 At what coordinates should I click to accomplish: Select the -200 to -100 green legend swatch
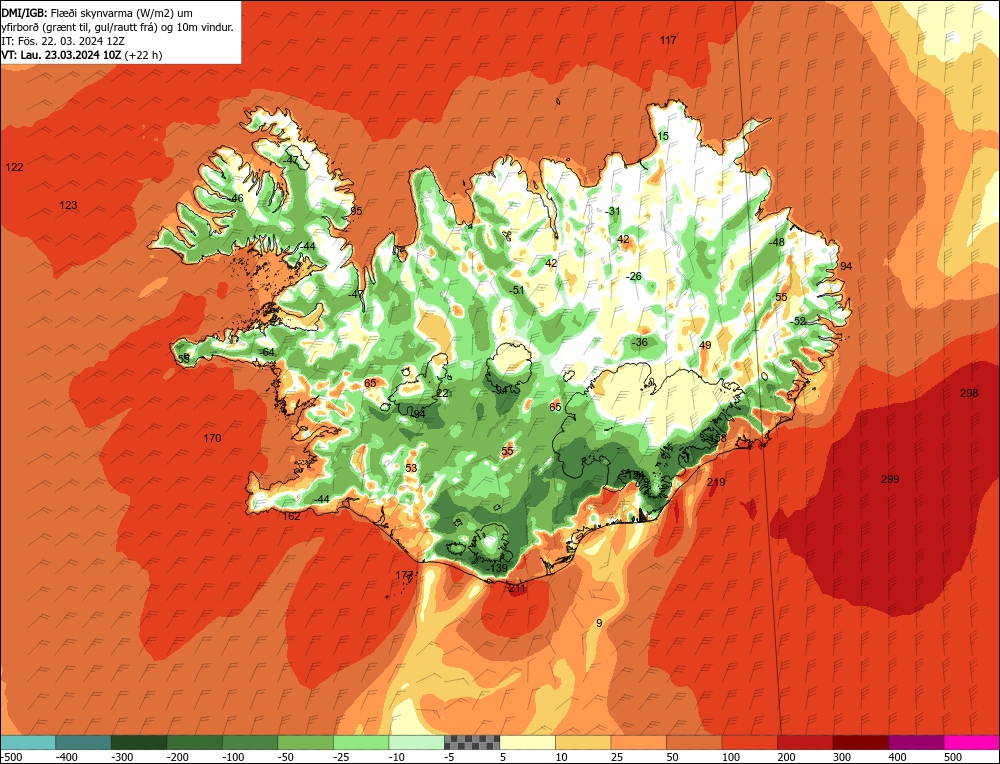click(x=195, y=742)
